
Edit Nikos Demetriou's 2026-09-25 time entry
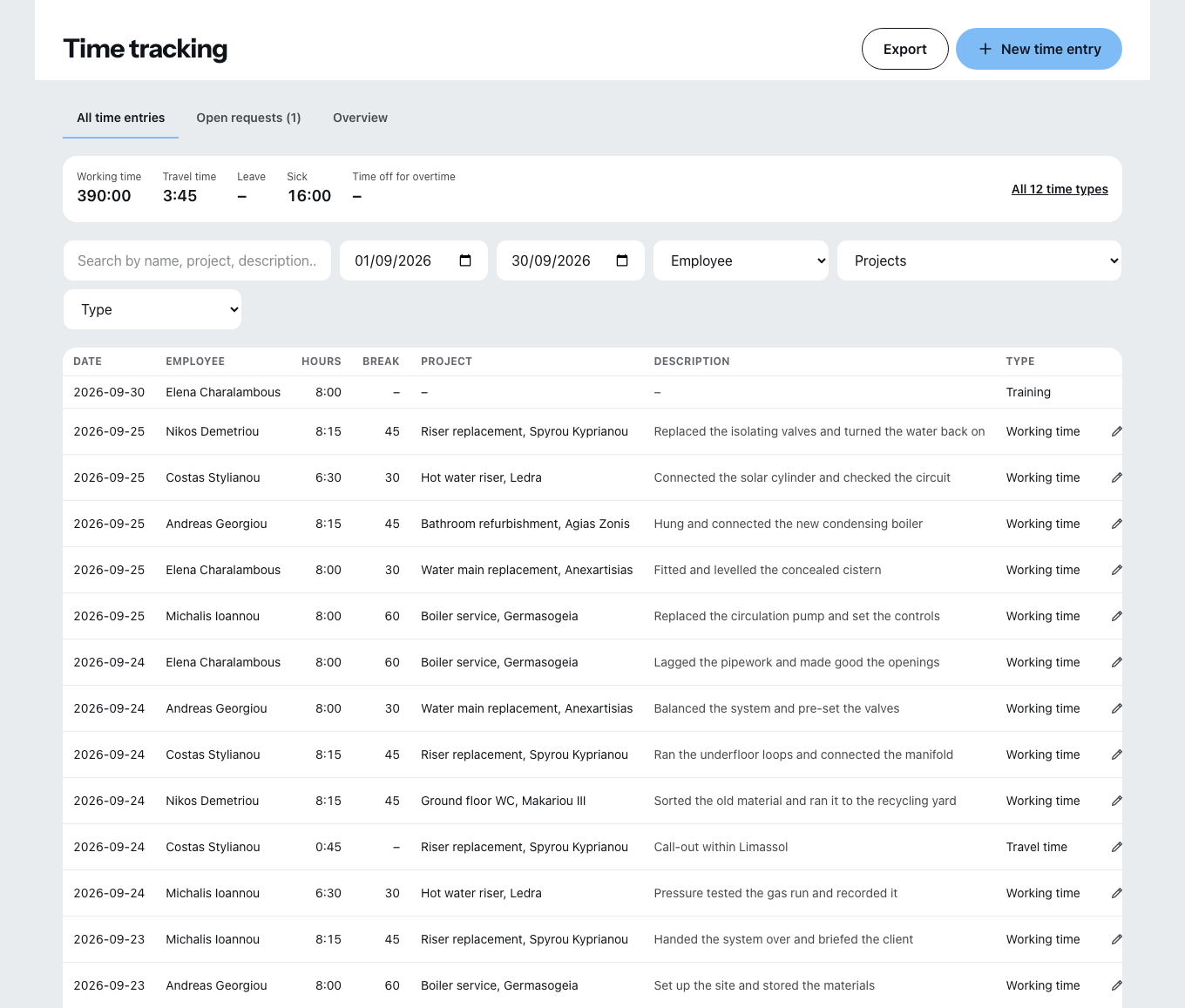pyautogui.click(x=1116, y=431)
